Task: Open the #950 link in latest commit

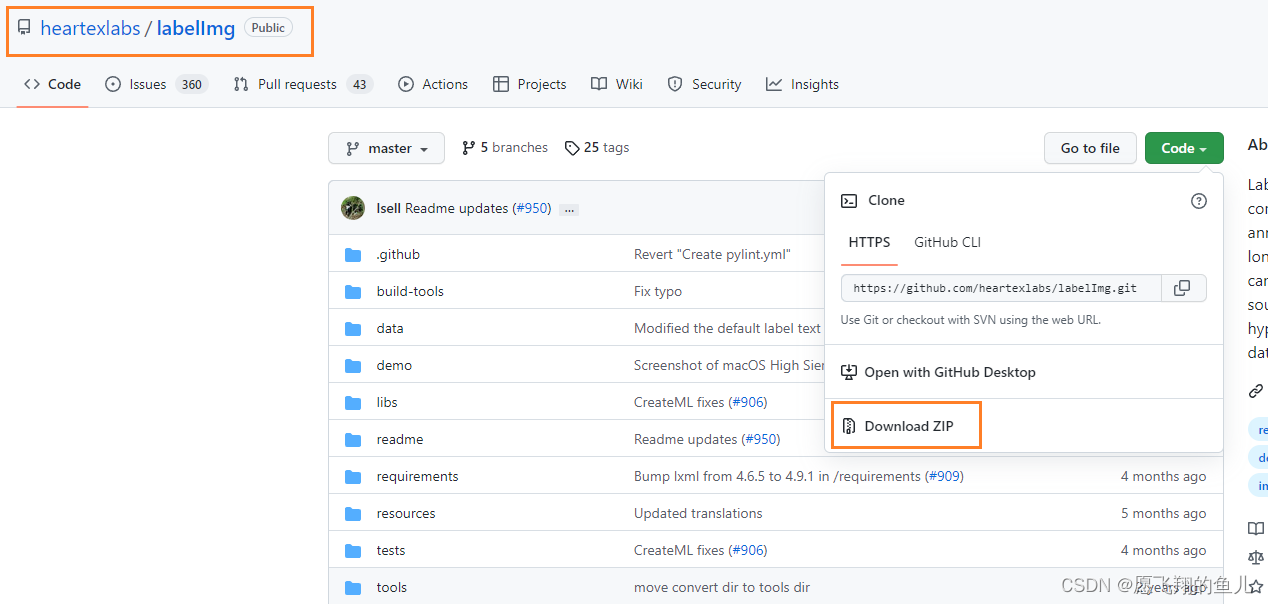Action: pos(532,208)
